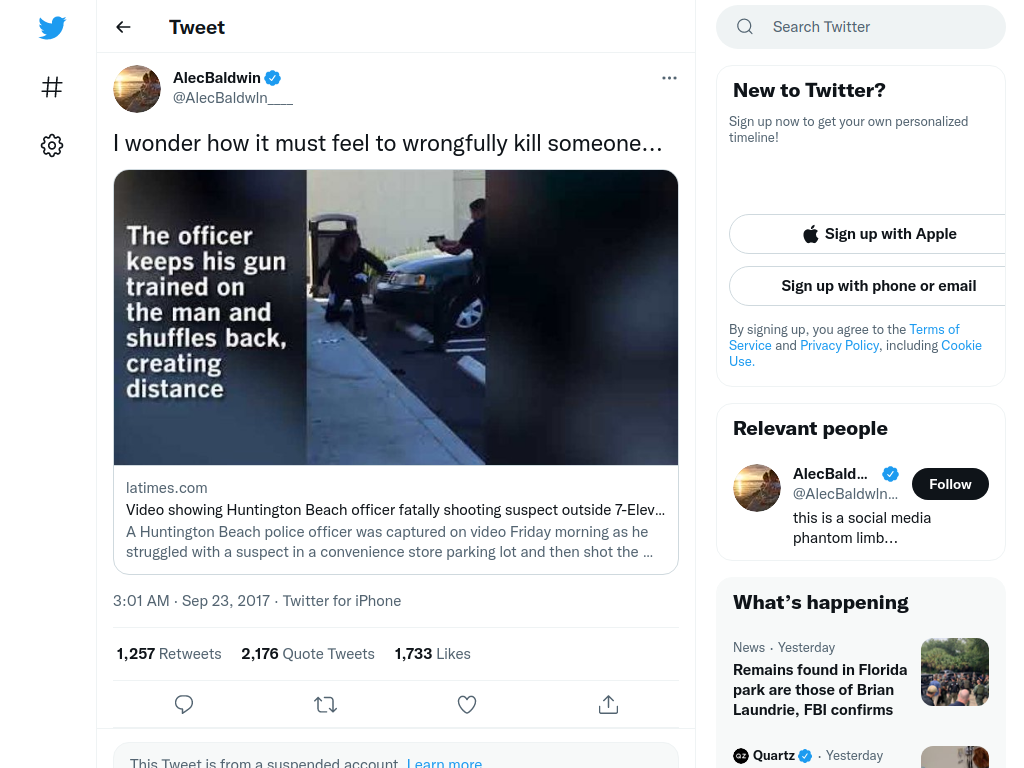Like the tweet with the heart icon
This screenshot has width=1024, height=768.
point(467,704)
